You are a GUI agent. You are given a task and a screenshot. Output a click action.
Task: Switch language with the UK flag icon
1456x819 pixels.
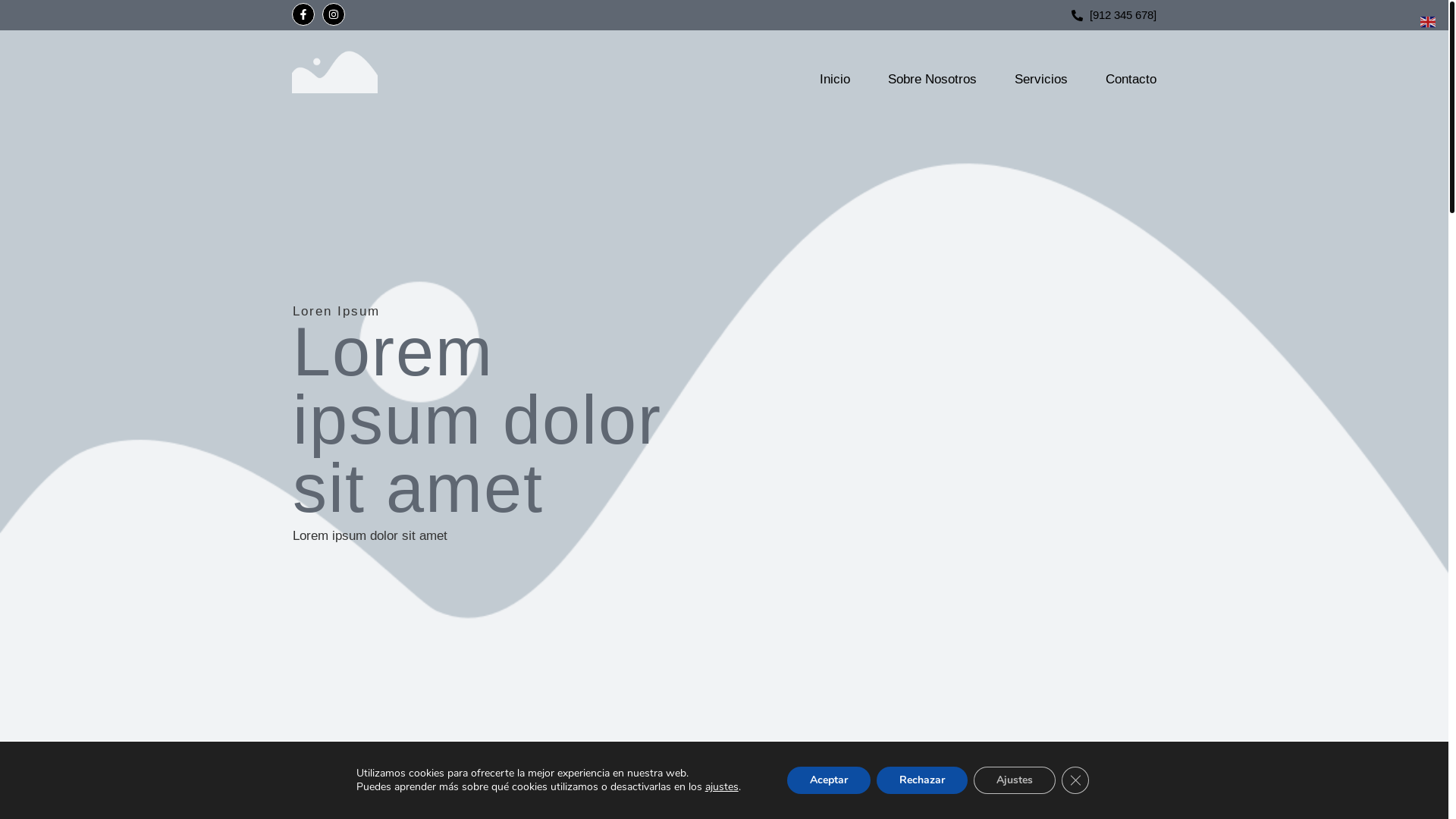point(1428,22)
